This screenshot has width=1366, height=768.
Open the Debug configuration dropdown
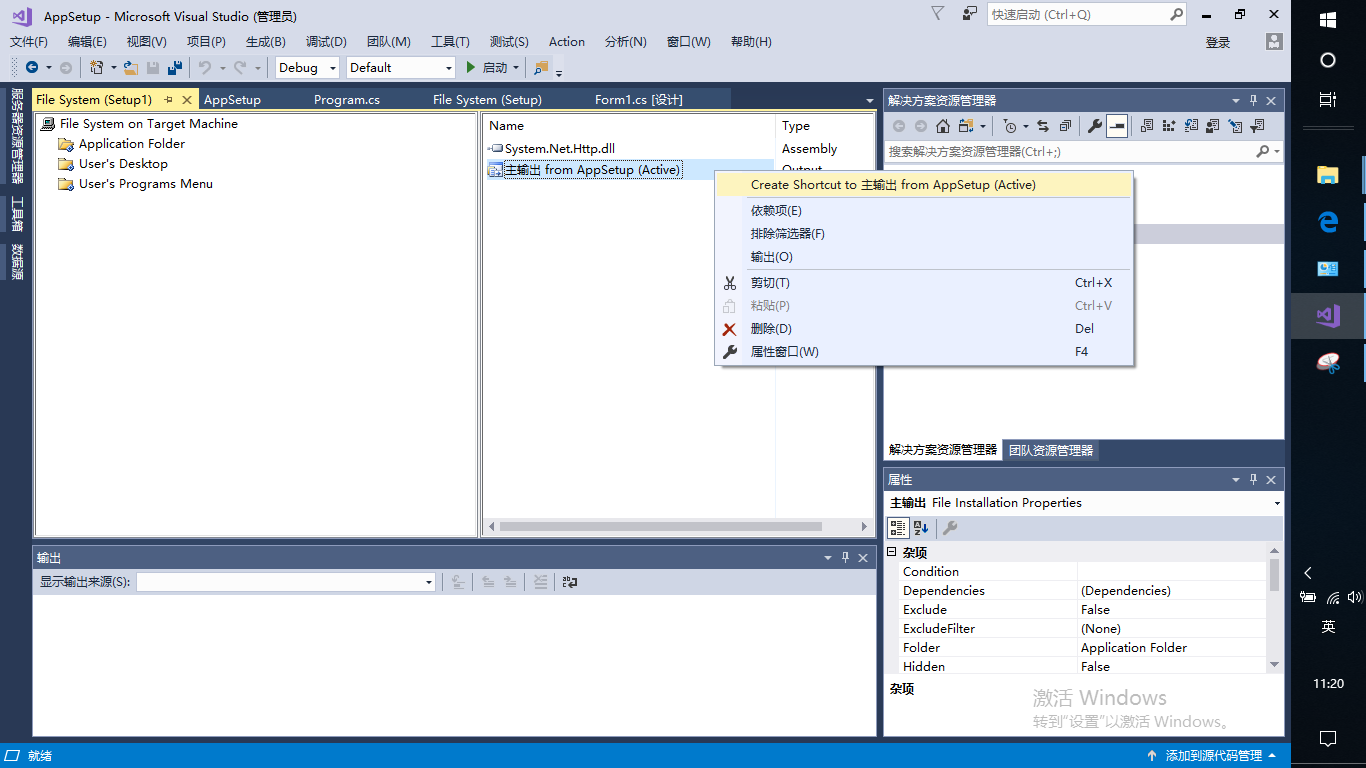click(334, 67)
